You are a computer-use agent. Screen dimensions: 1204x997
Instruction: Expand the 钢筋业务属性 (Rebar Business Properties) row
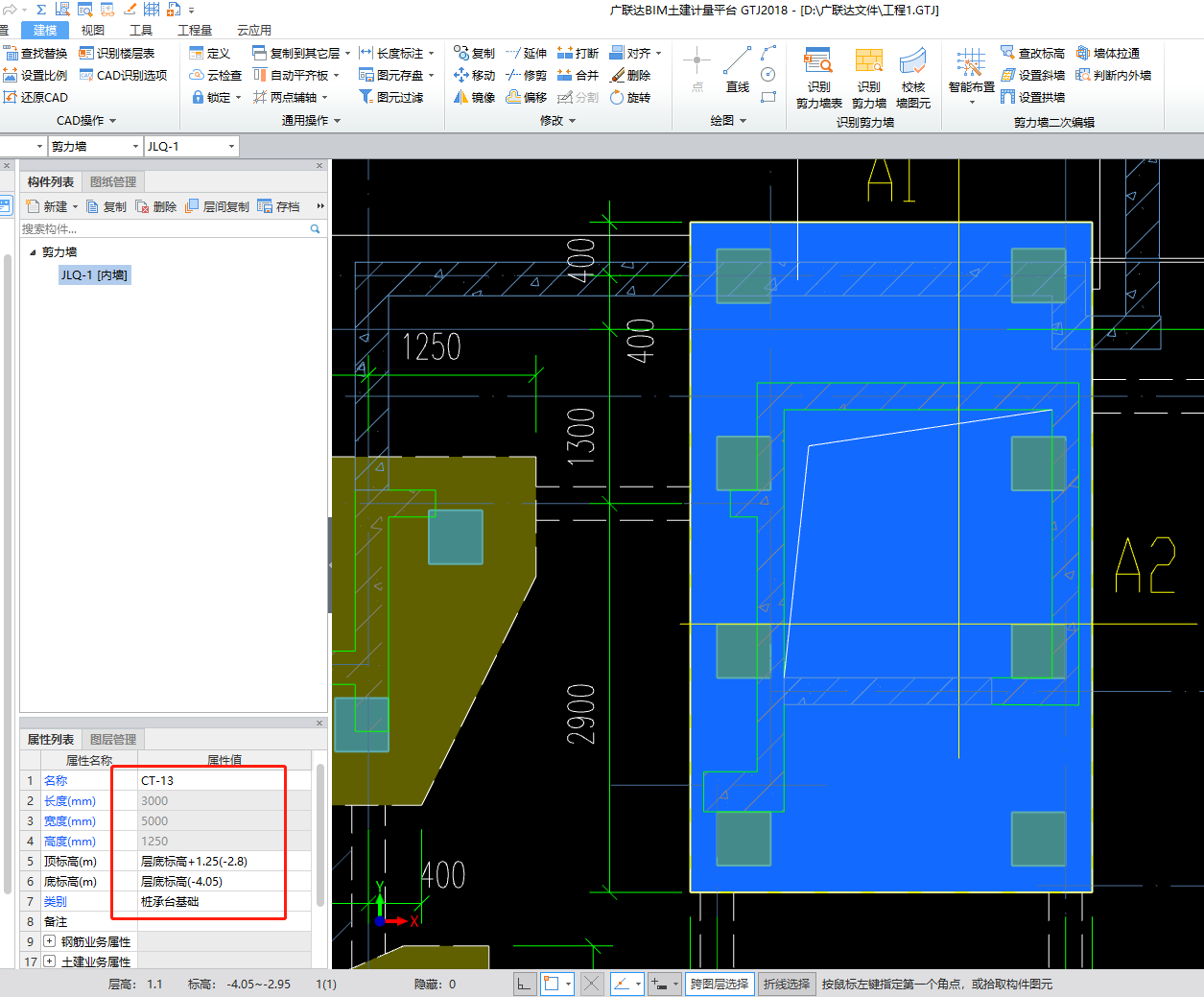coord(49,941)
